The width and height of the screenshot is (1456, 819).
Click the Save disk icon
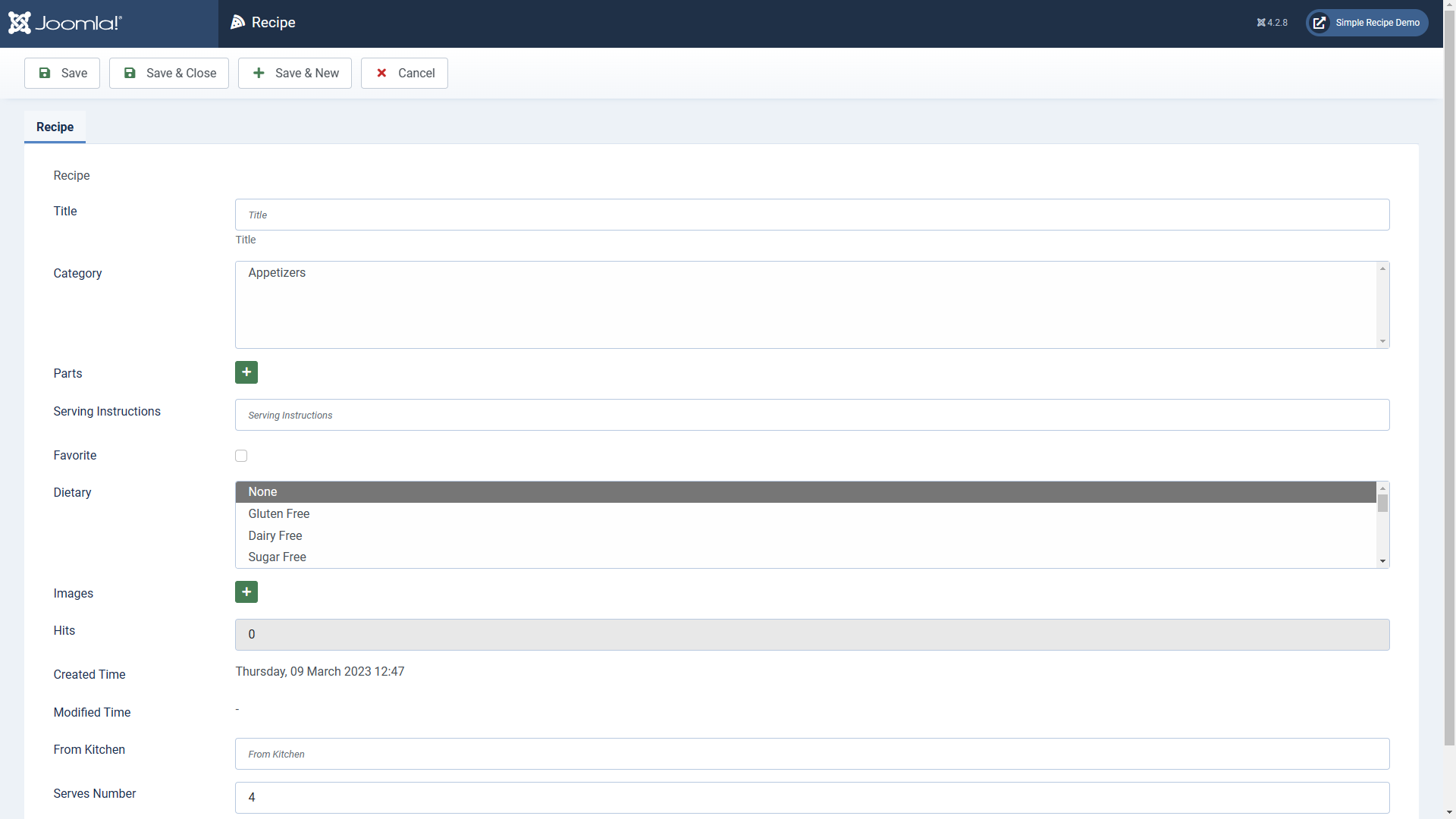coord(45,74)
